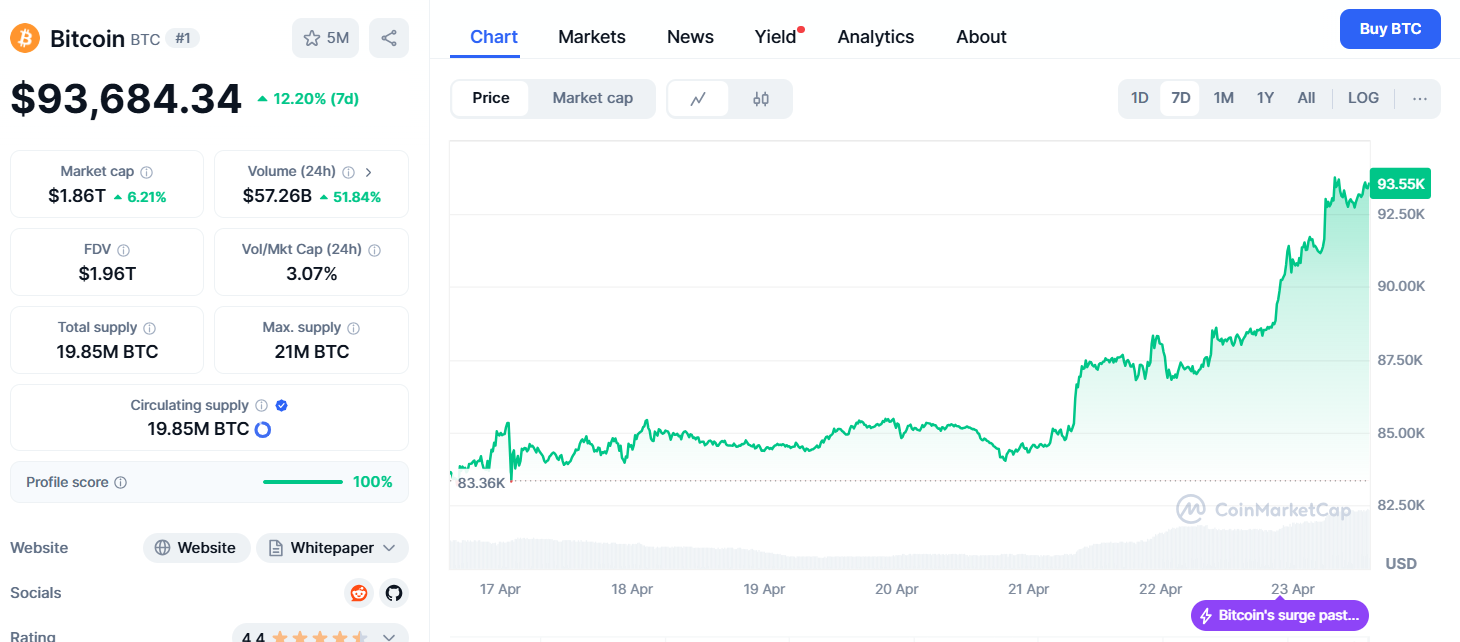
Task: Click the 93.55K current price label
Action: coord(1401,184)
